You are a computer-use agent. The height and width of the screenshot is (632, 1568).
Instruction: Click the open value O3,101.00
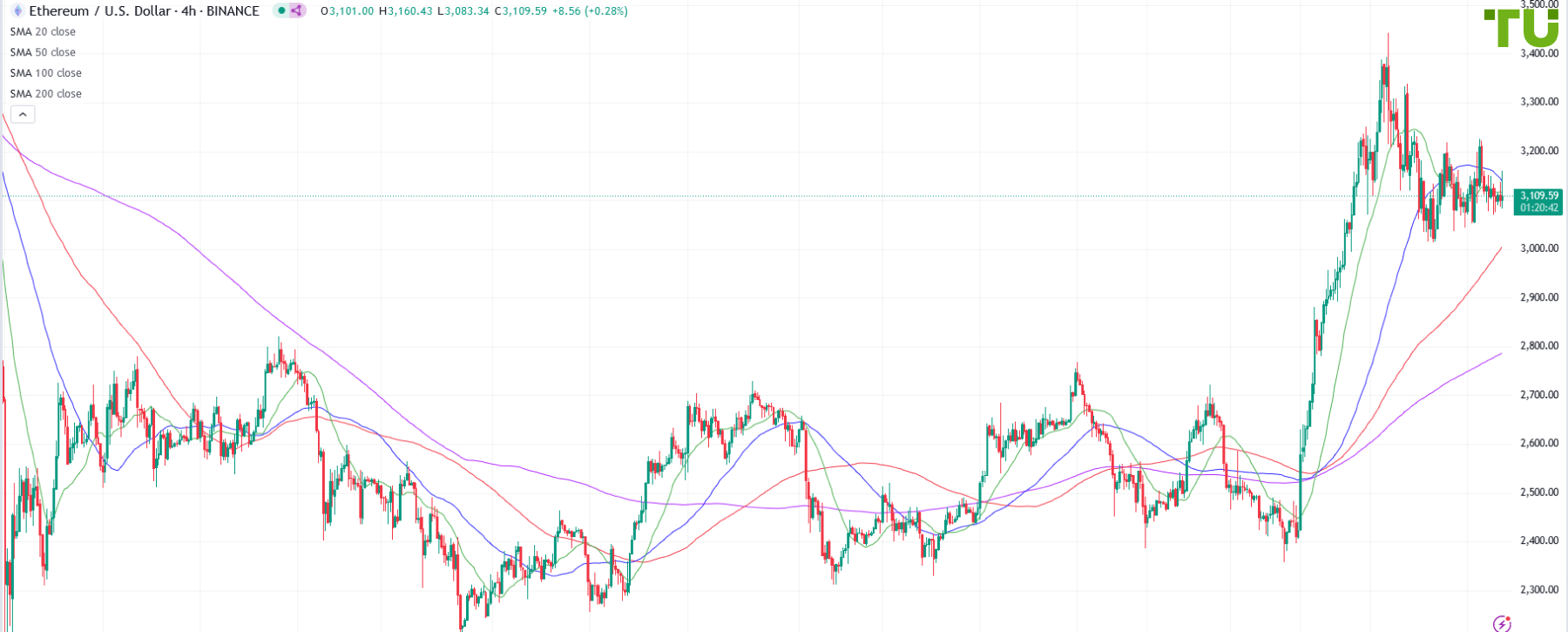point(347,11)
